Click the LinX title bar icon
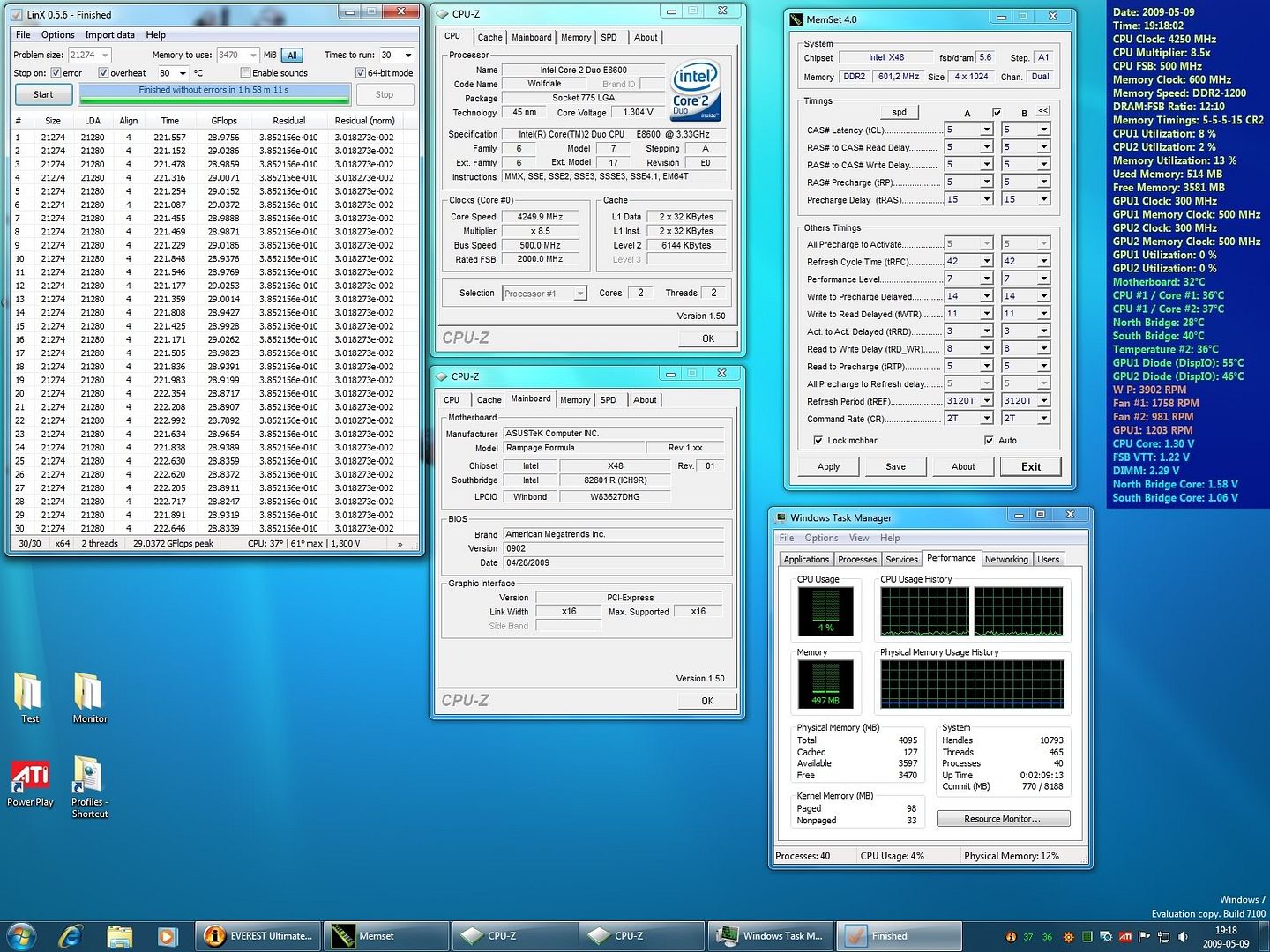This screenshot has width=1270, height=952. [x=18, y=14]
